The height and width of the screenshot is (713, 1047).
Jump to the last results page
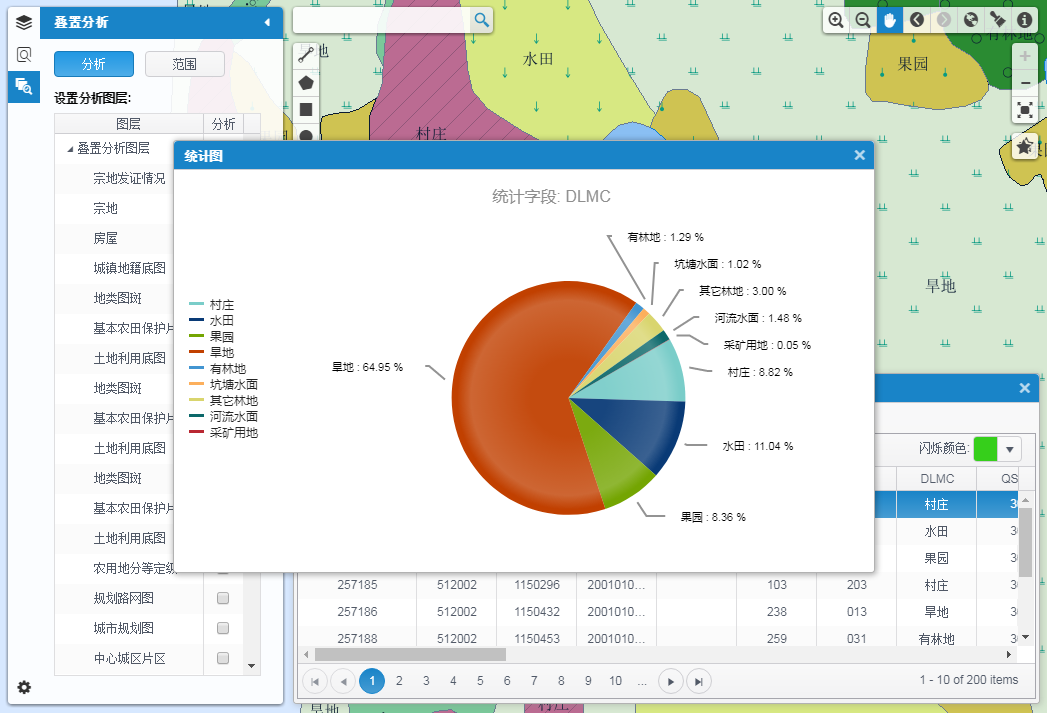tap(698, 682)
